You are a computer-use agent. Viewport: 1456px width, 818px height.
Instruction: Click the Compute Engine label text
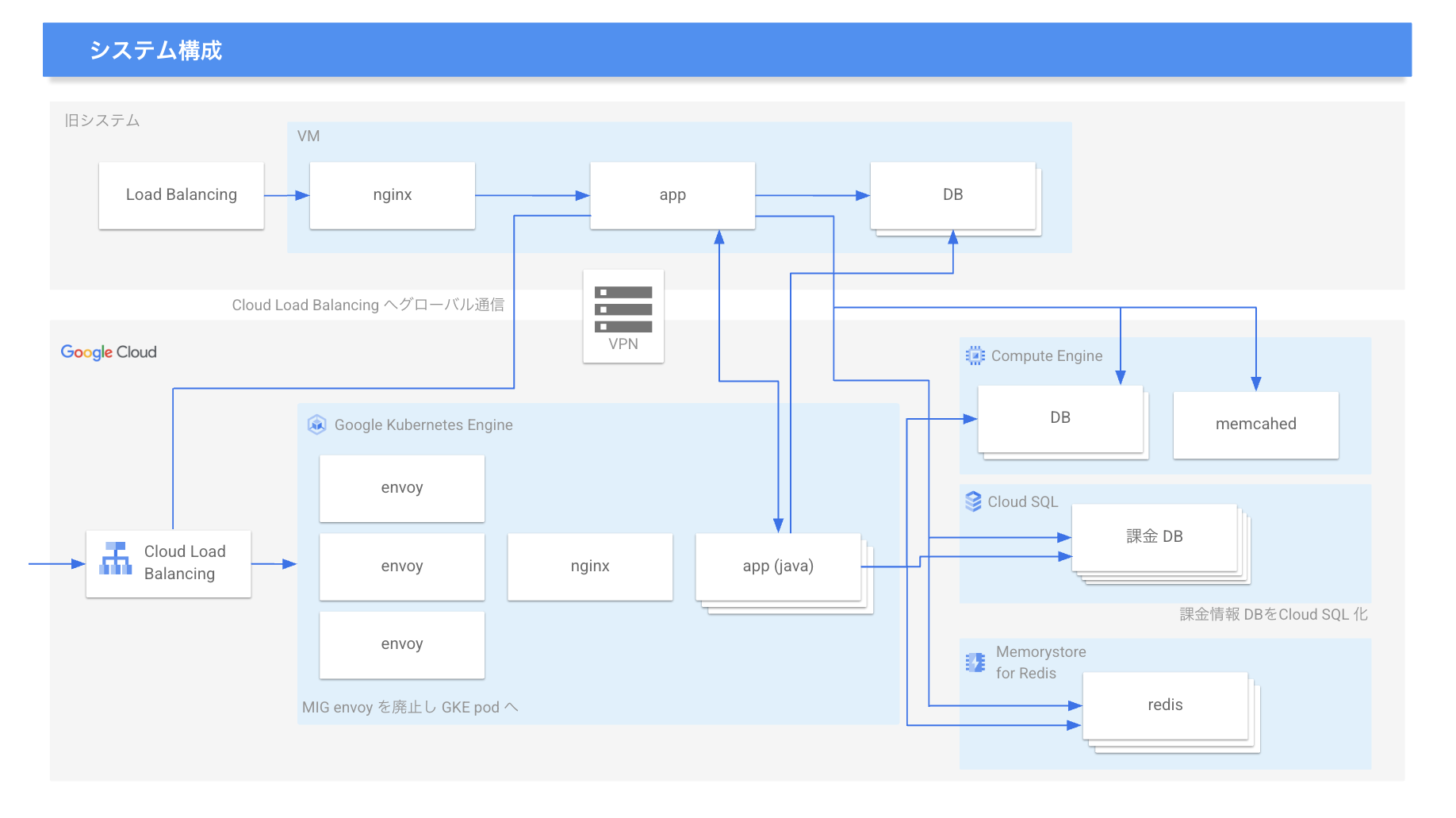1047,356
